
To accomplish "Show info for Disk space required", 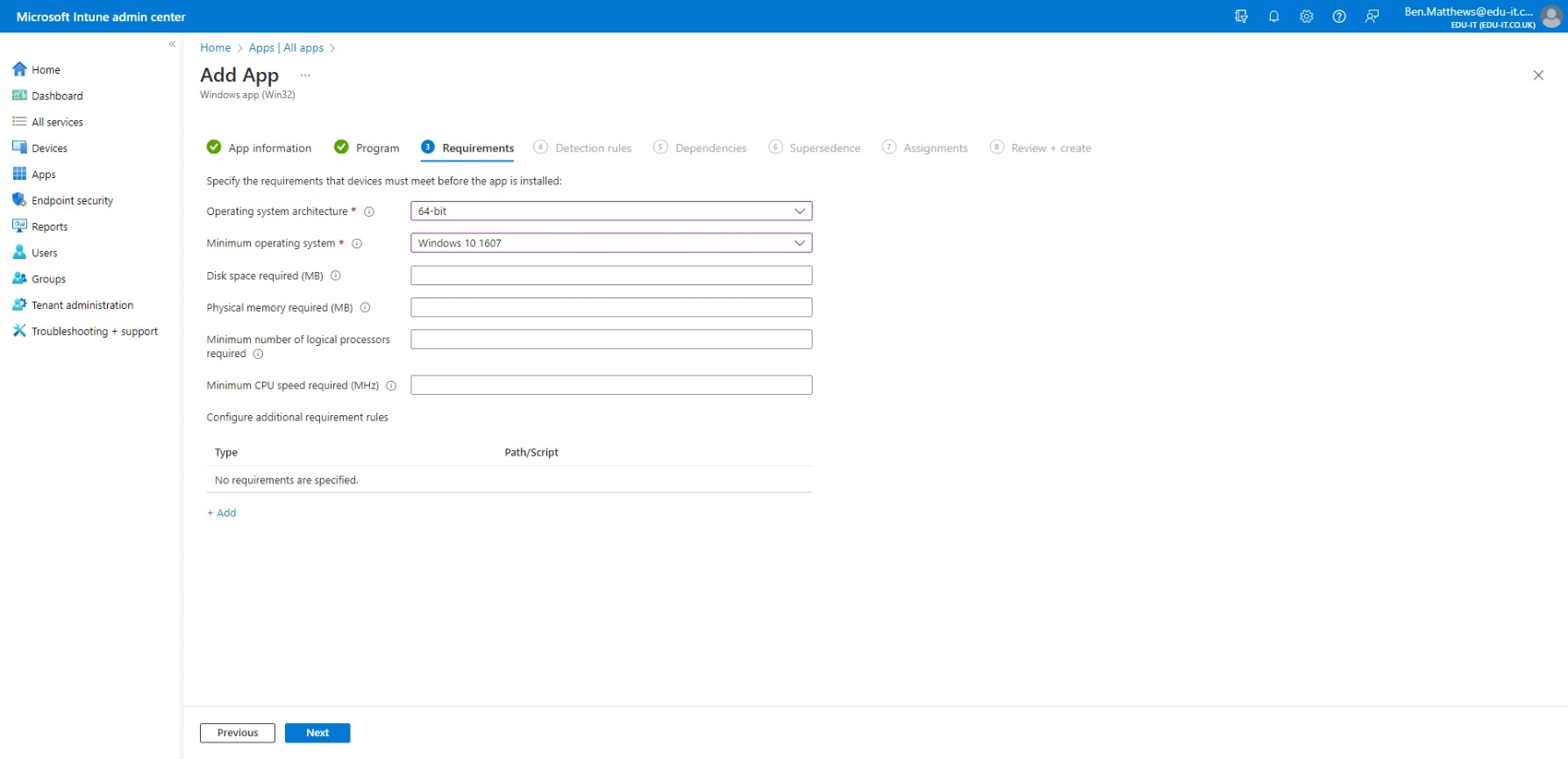I will click(336, 276).
